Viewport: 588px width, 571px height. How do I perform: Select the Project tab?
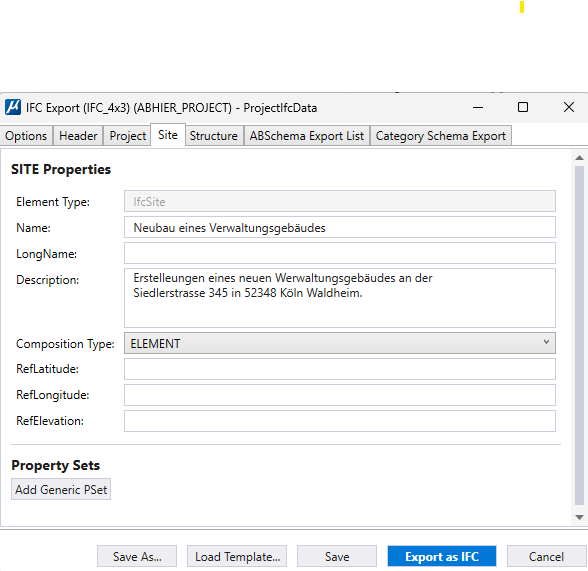point(128,136)
